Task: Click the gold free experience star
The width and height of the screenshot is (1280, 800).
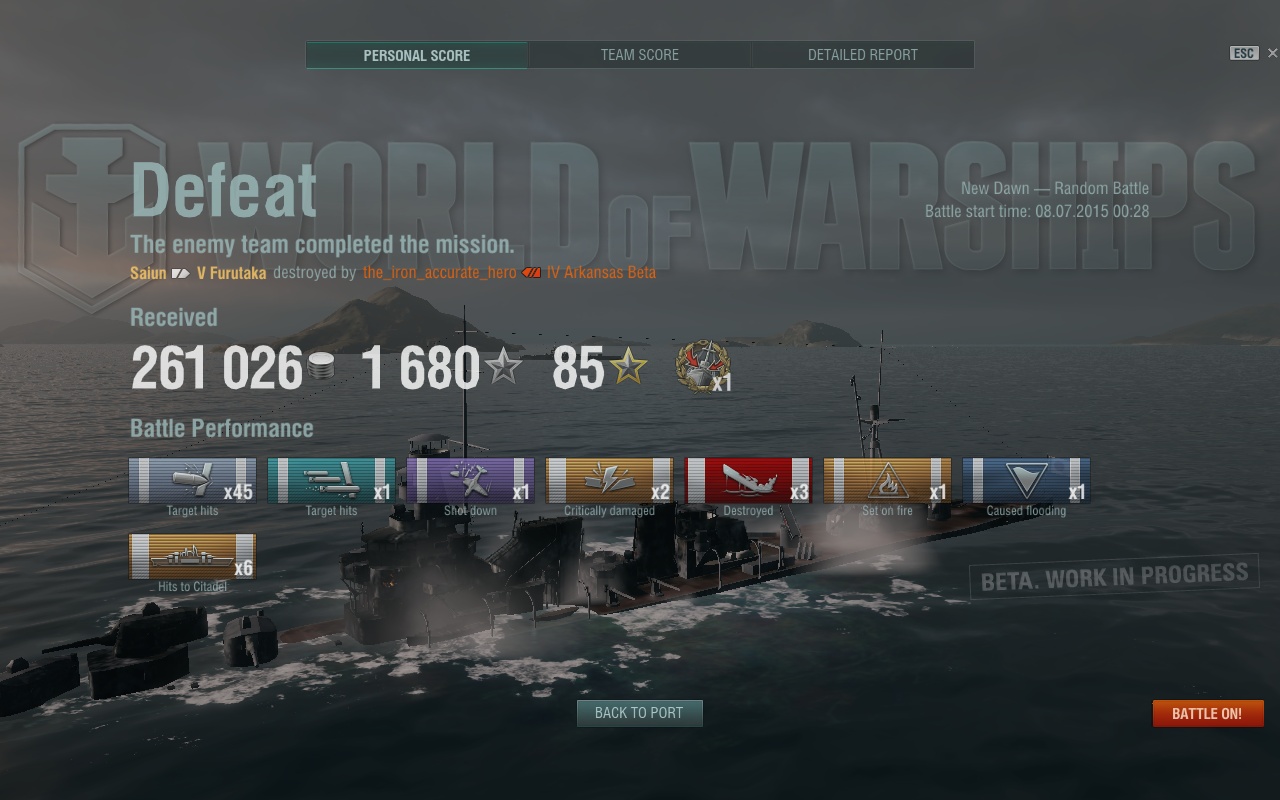Action: (x=629, y=368)
